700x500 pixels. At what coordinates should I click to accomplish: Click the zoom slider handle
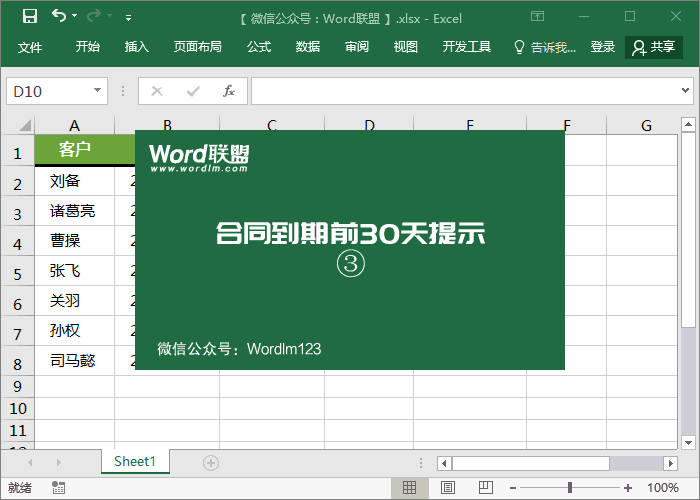click(570, 488)
